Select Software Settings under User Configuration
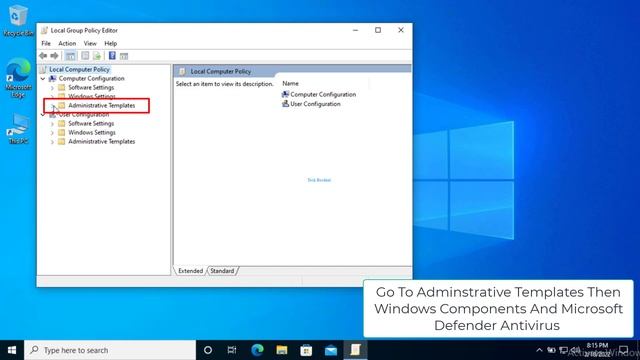The height and width of the screenshot is (360, 640). point(91,123)
